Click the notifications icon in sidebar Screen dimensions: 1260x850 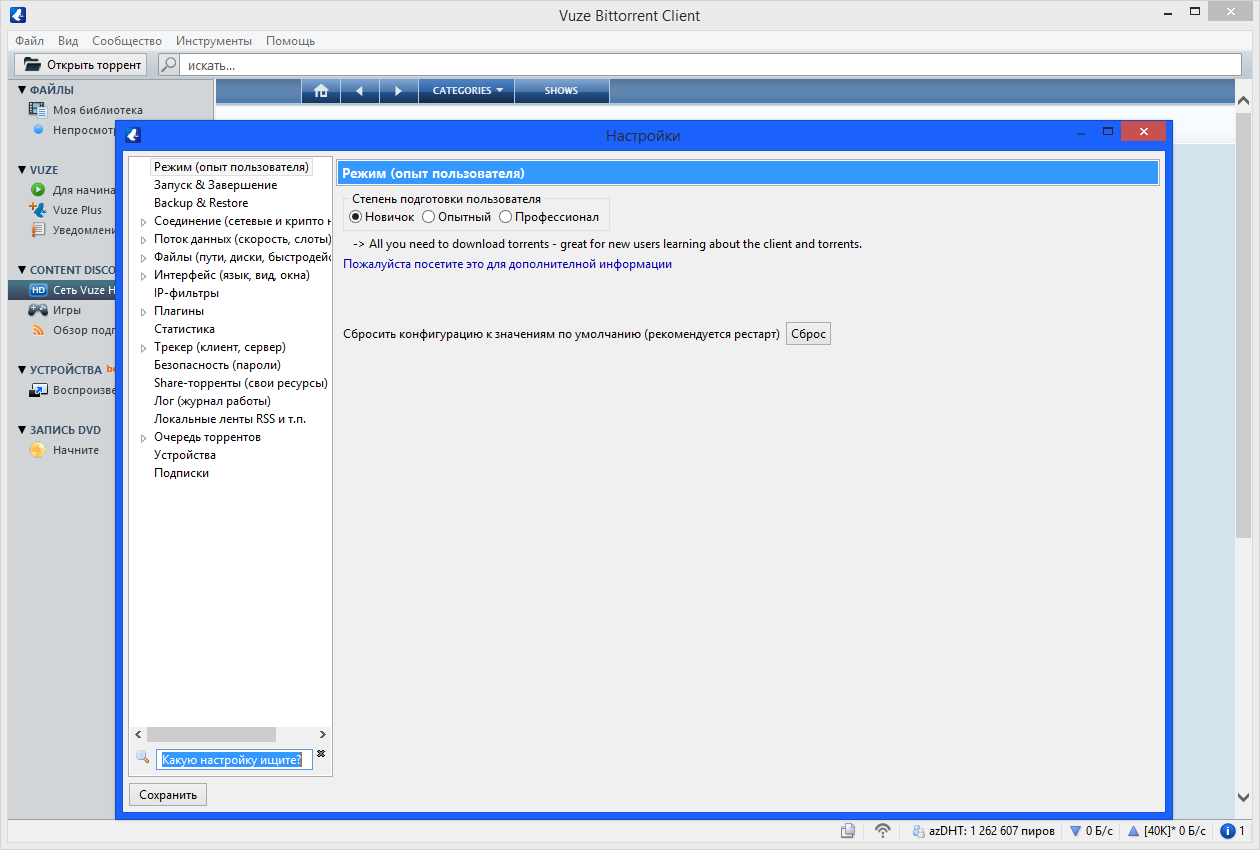tap(38, 230)
